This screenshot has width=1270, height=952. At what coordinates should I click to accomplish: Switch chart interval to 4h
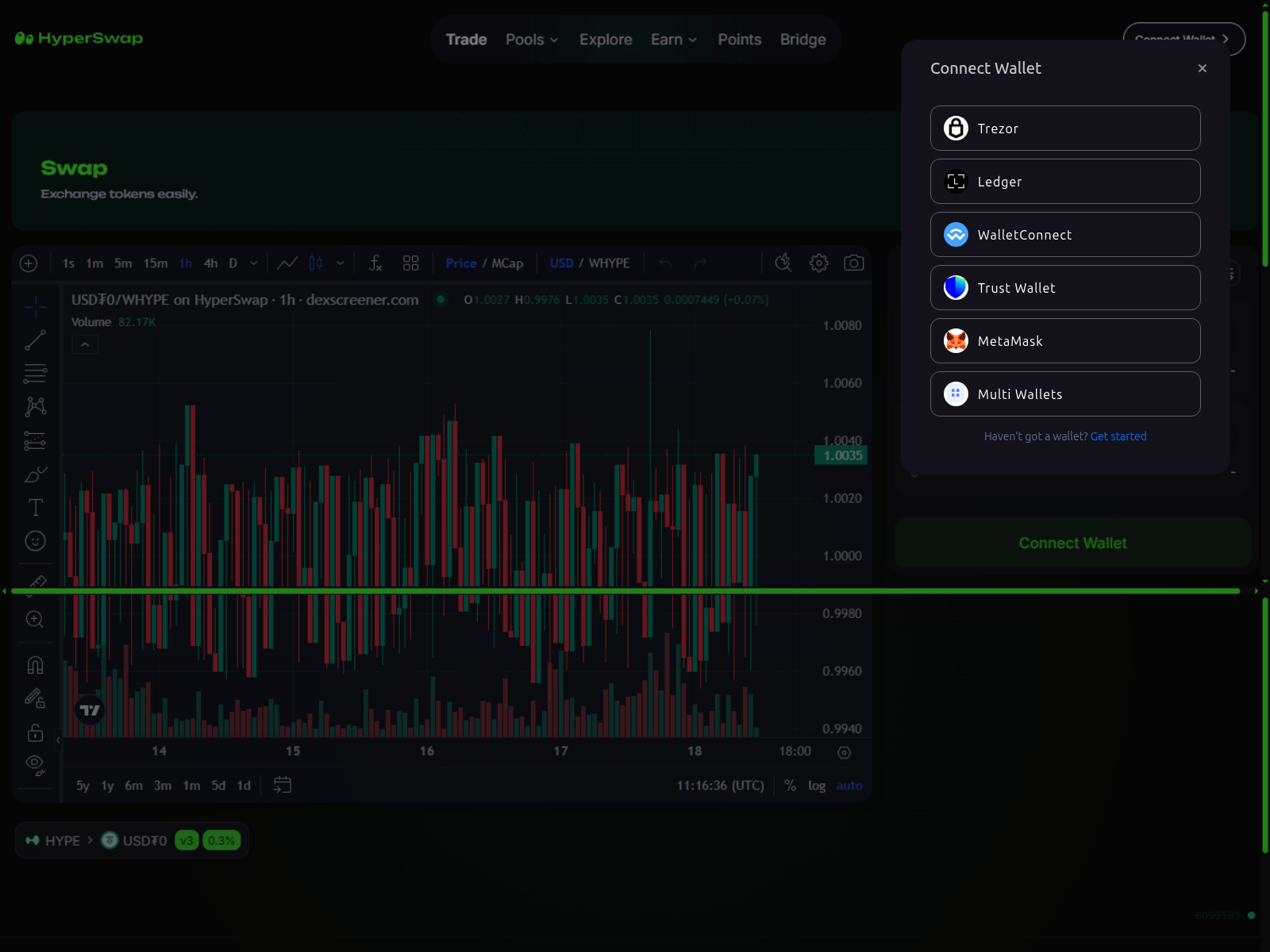(211, 263)
